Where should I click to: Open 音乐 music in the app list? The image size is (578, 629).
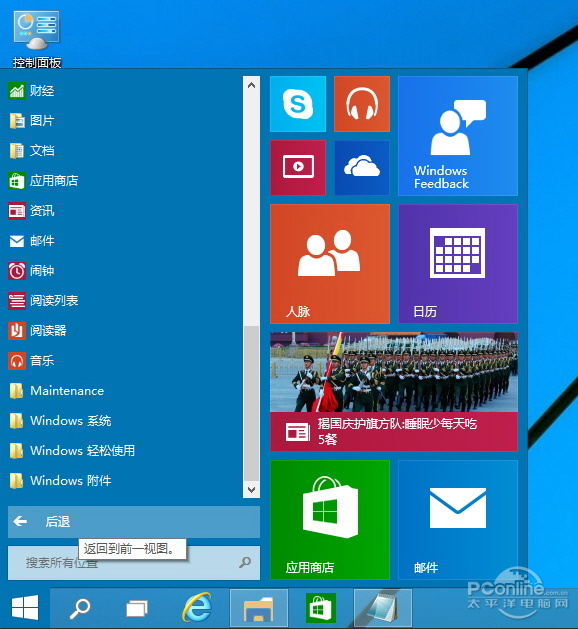pos(31,361)
